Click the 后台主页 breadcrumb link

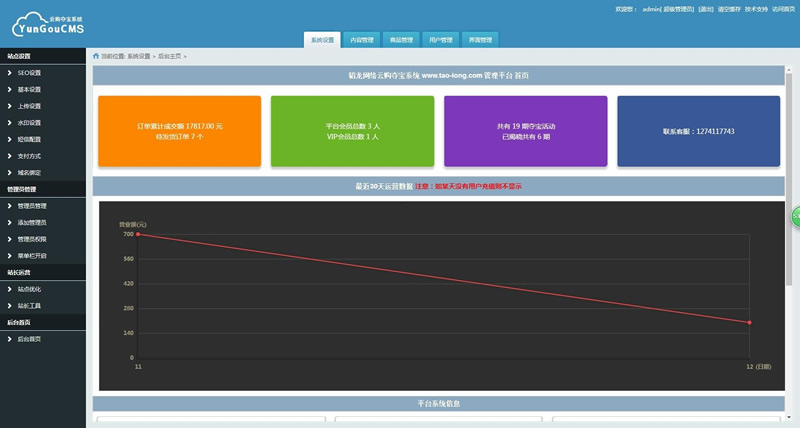169,56
